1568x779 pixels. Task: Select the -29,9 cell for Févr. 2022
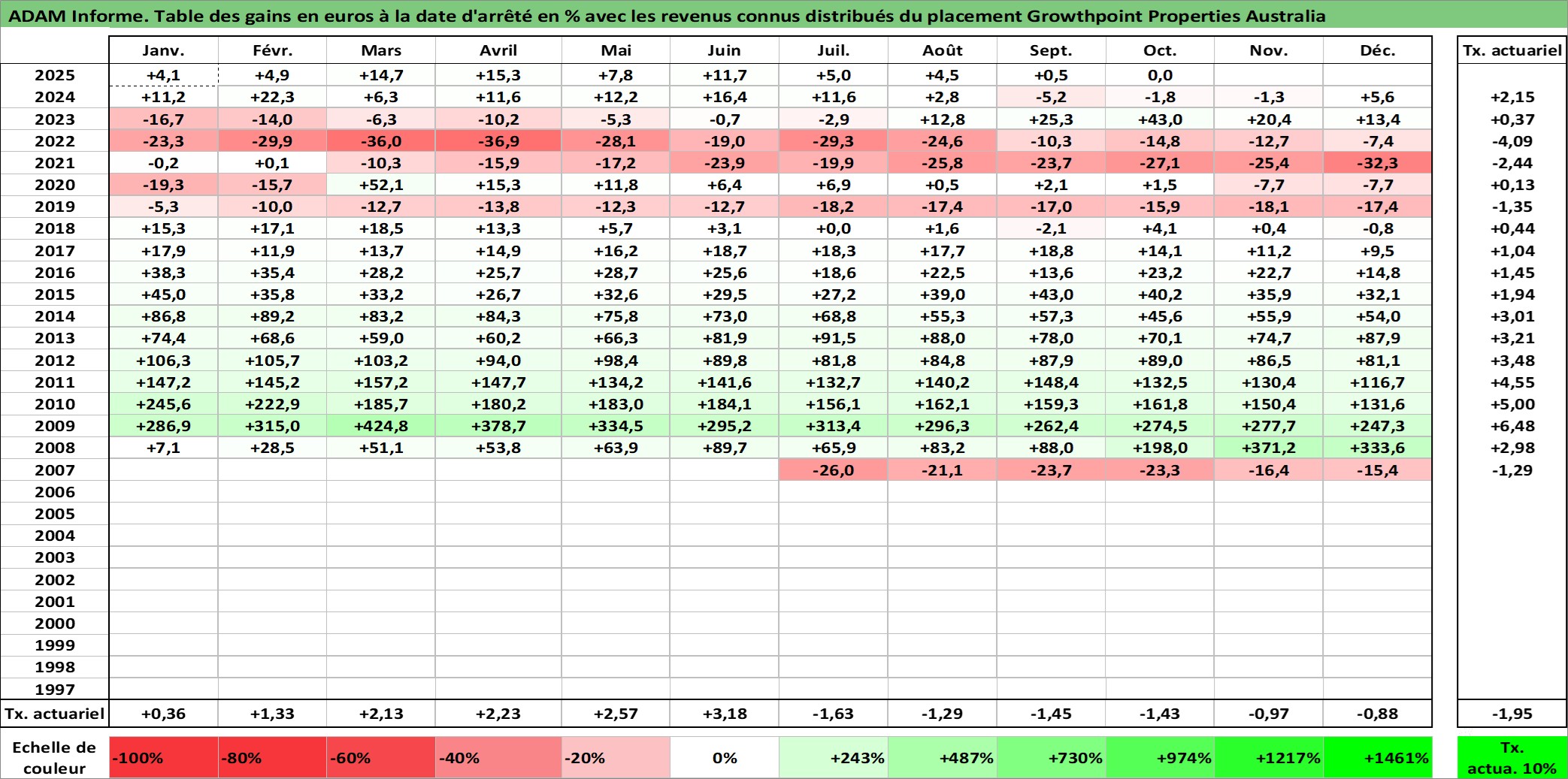[x=272, y=141]
